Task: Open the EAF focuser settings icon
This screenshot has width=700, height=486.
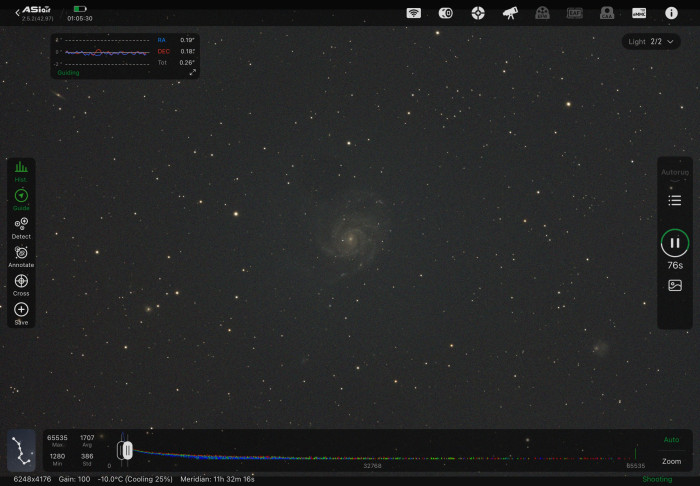Action: [575, 13]
